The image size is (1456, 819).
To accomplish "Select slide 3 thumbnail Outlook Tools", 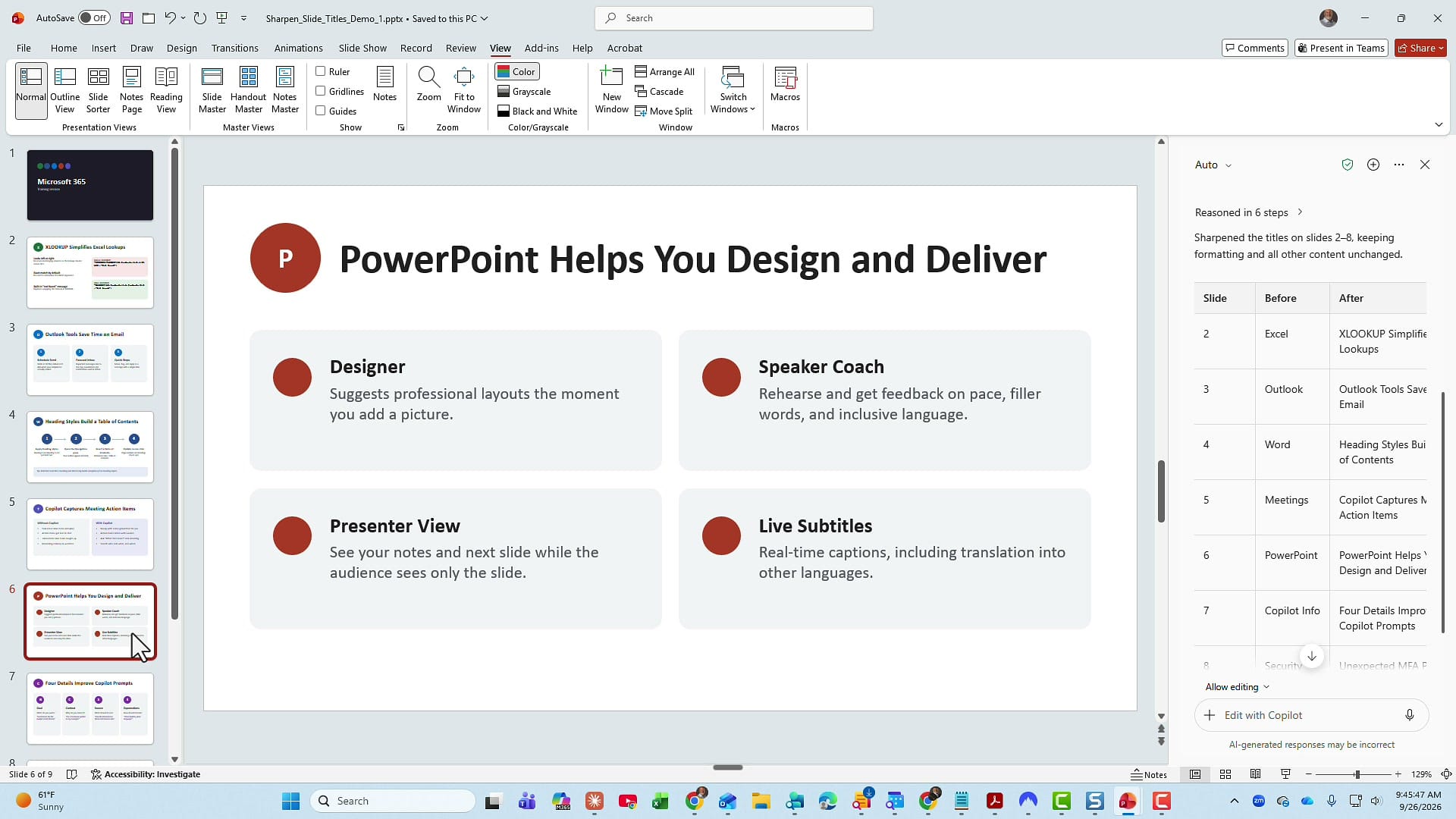I will click(90, 359).
